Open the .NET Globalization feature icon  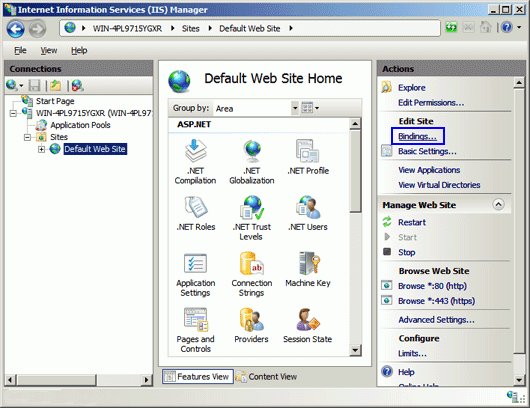(x=252, y=162)
